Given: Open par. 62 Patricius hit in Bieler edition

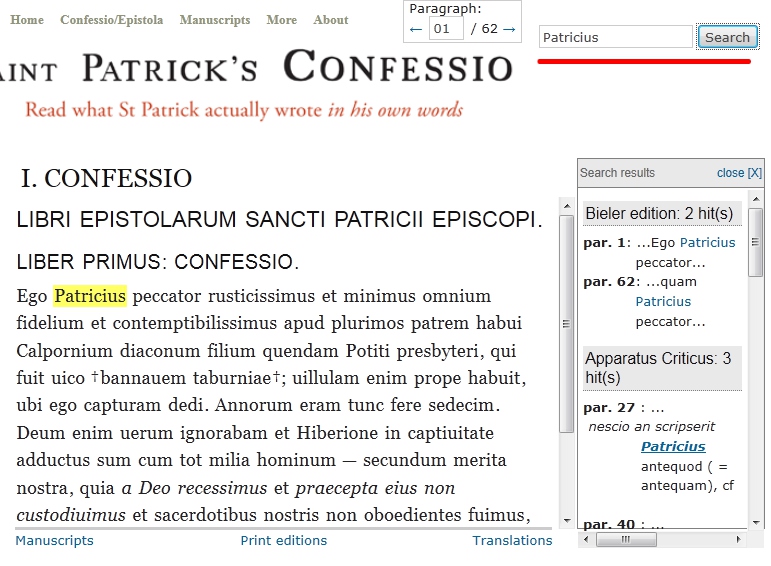Looking at the screenshot, I should (x=663, y=301).
